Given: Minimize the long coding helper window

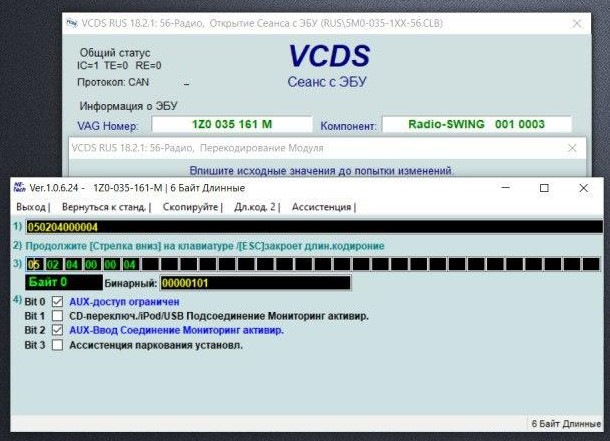Looking at the screenshot, I should tap(505, 188).
